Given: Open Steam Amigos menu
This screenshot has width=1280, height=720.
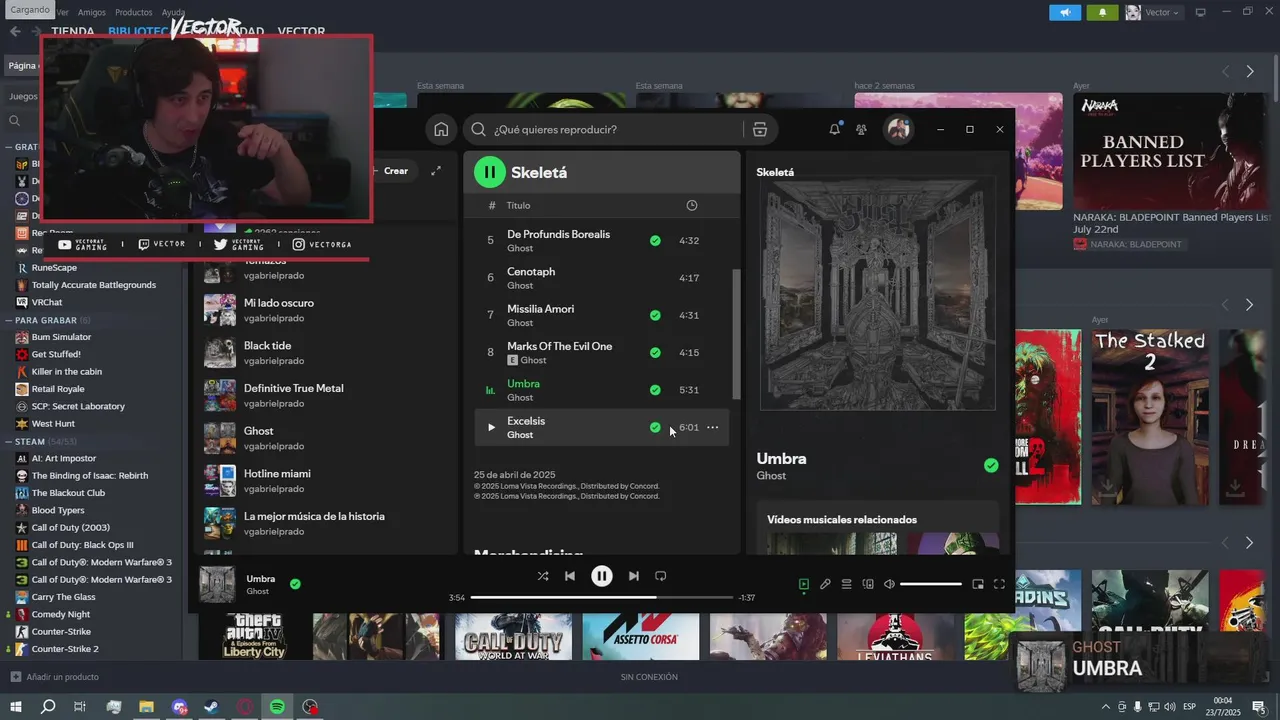Looking at the screenshot, I should tap(92, 12).
